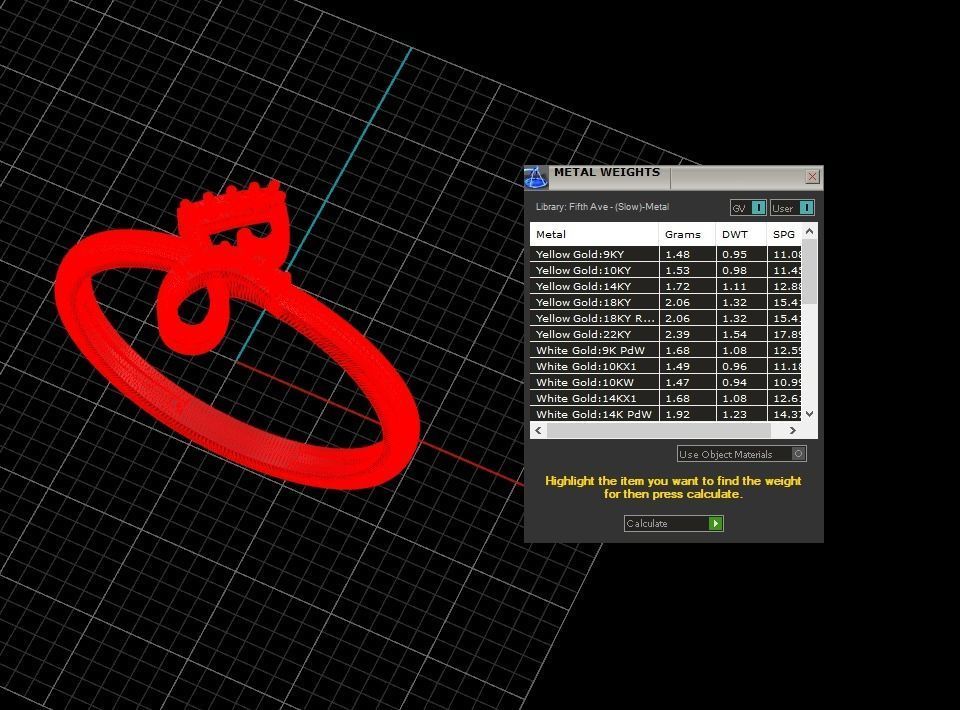
Task: Select the Yellow Gold:10KY row
Action: 666,270
